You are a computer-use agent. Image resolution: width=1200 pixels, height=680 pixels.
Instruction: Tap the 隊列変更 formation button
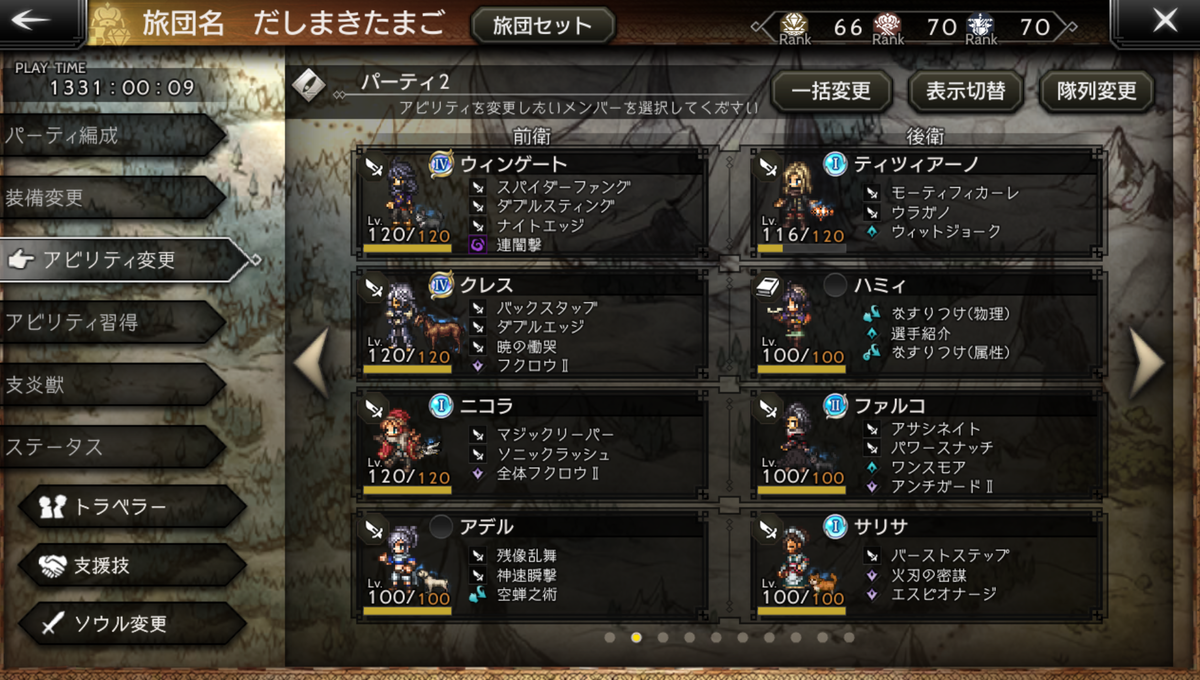1096,92
